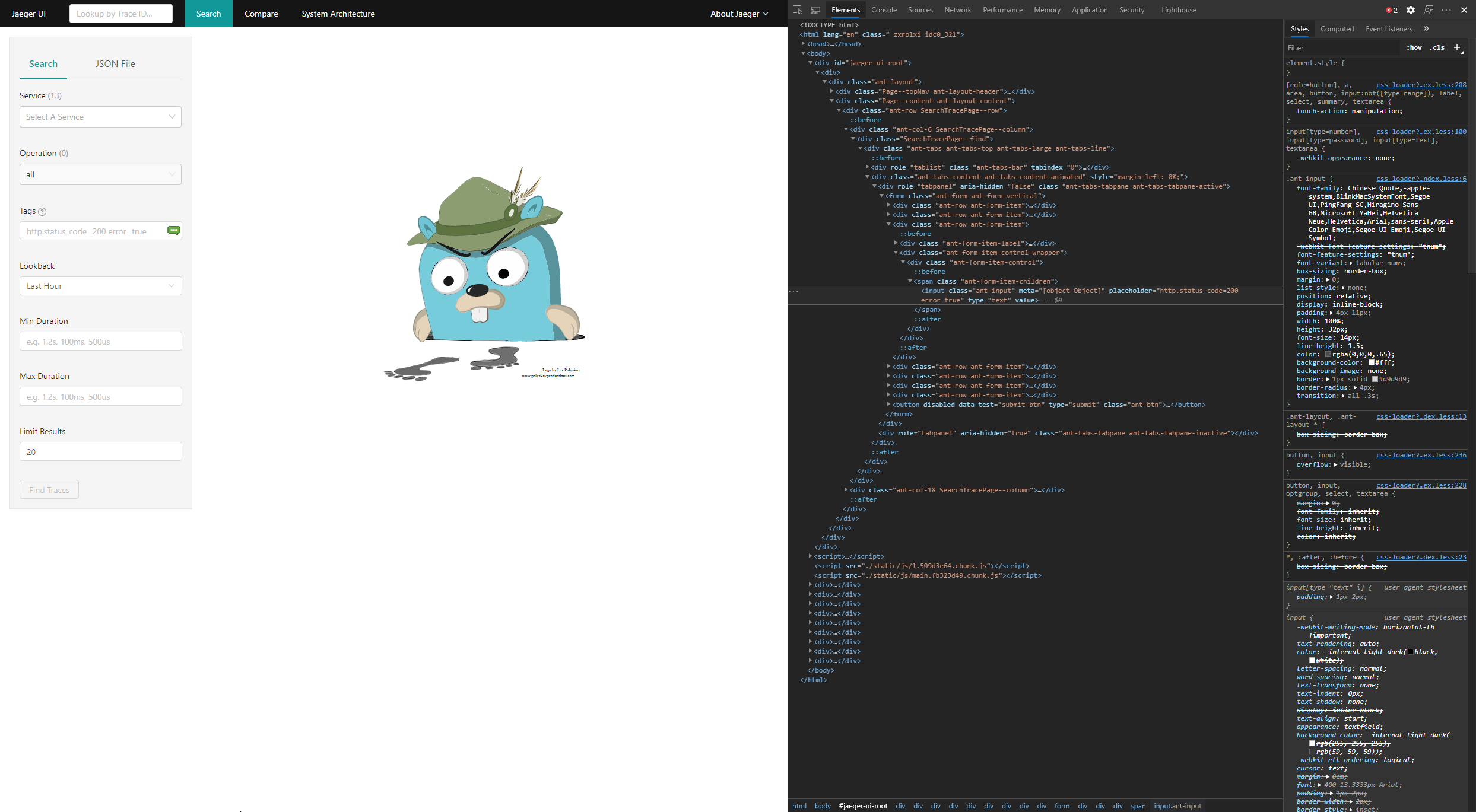Open the css-loader index.less:236 source link
The image size is (1476, 812).
tap(1421, 455)
